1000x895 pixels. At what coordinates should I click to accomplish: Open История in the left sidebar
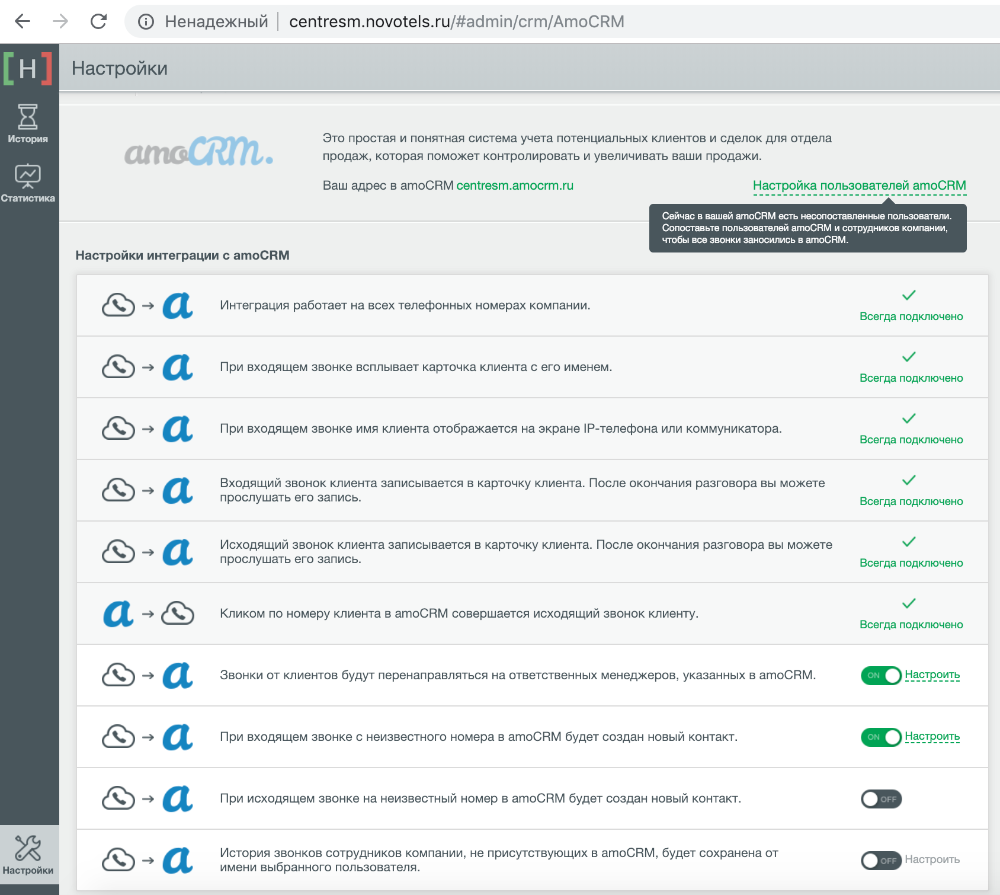click(x=28, y=124)
